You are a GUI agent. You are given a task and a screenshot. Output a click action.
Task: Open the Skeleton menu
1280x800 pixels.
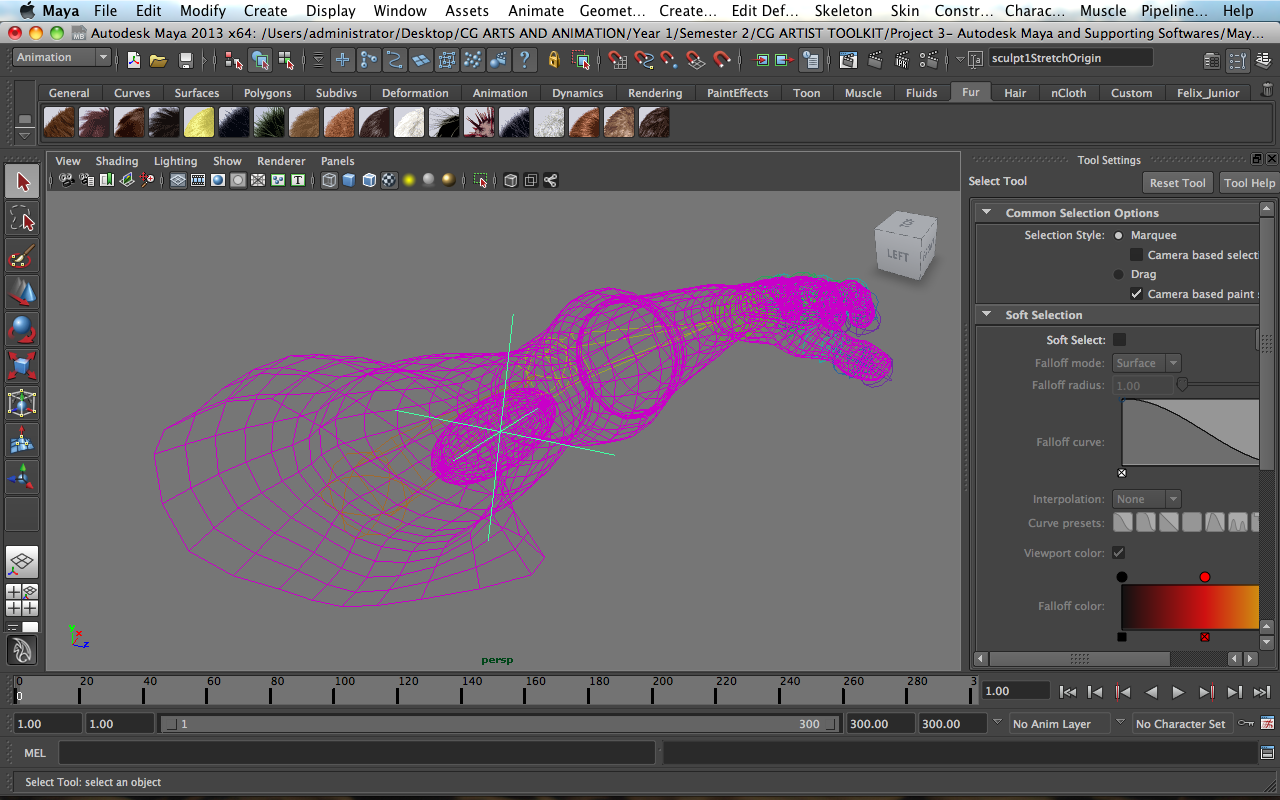[843, 11]
